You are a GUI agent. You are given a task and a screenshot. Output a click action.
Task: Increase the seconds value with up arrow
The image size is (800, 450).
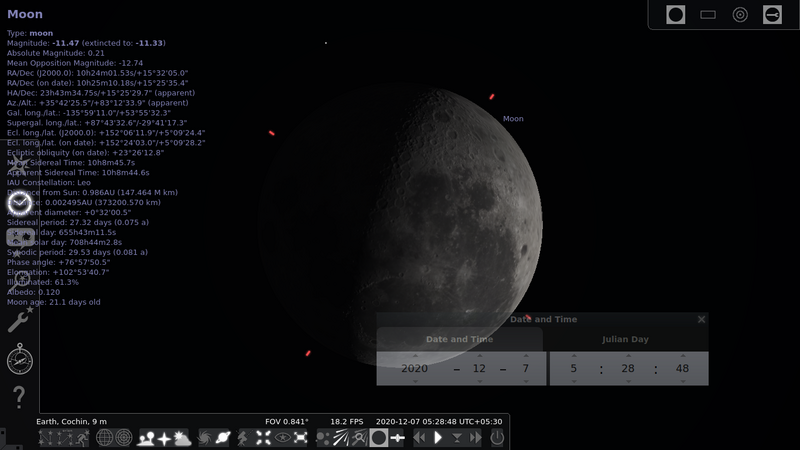[x=682, y=355]
